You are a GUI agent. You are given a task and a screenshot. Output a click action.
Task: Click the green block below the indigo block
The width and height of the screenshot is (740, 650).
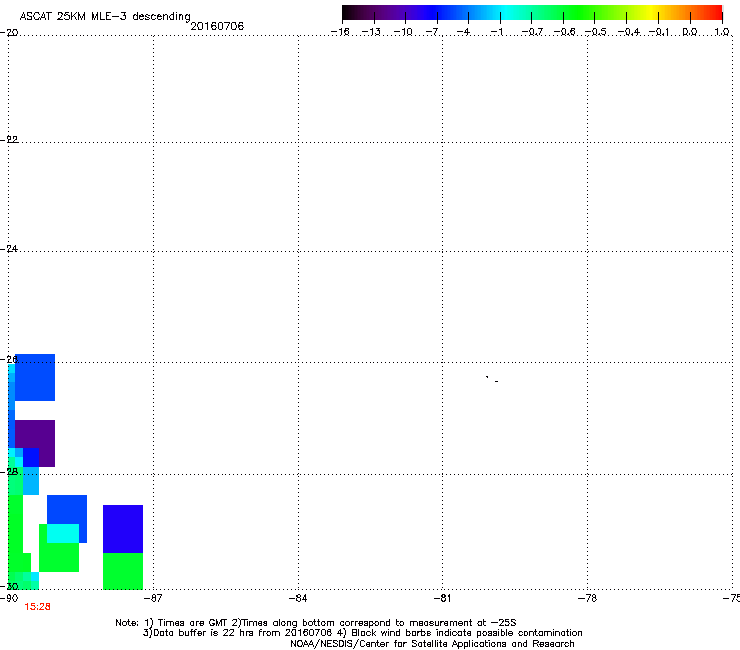(x=123, y=571)
